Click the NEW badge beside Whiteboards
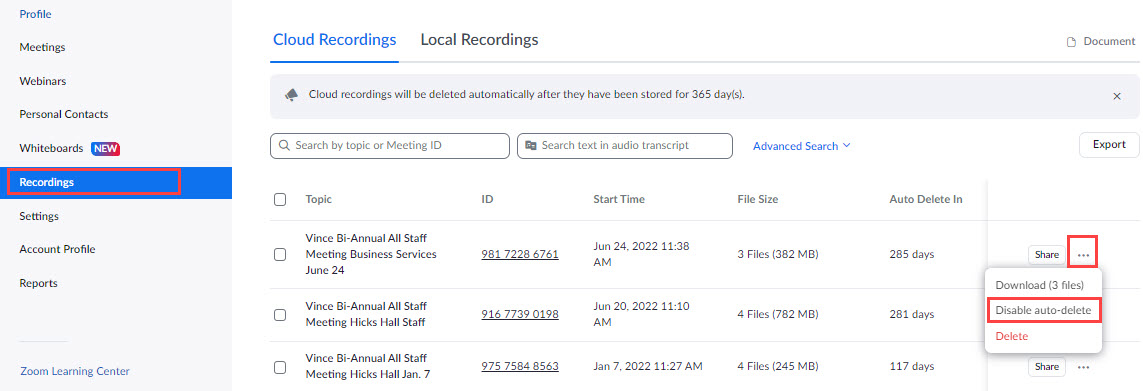1143x391 pixels. [x=106, y=149]
